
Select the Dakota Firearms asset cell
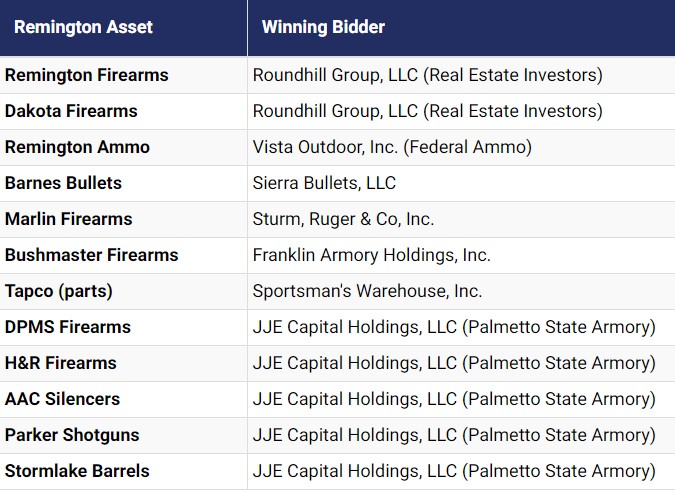[71, 111]
